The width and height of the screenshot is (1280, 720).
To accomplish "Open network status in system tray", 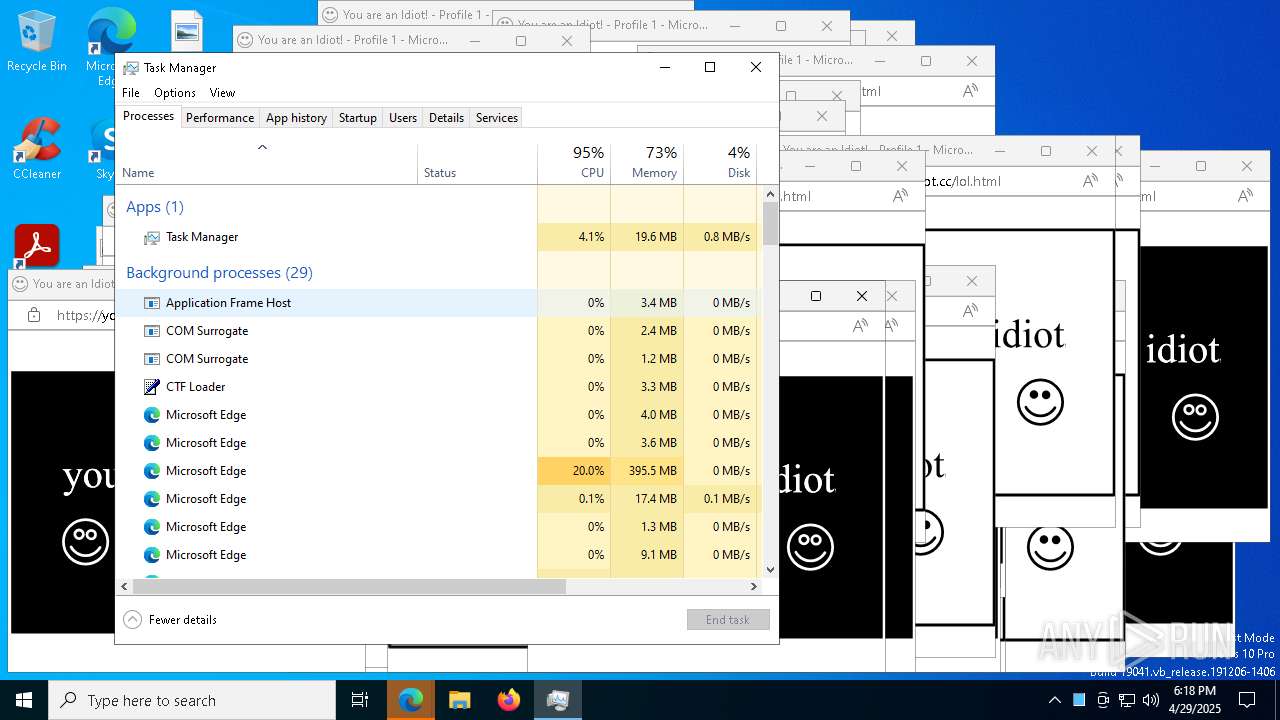I will [x=1127, y=700].
